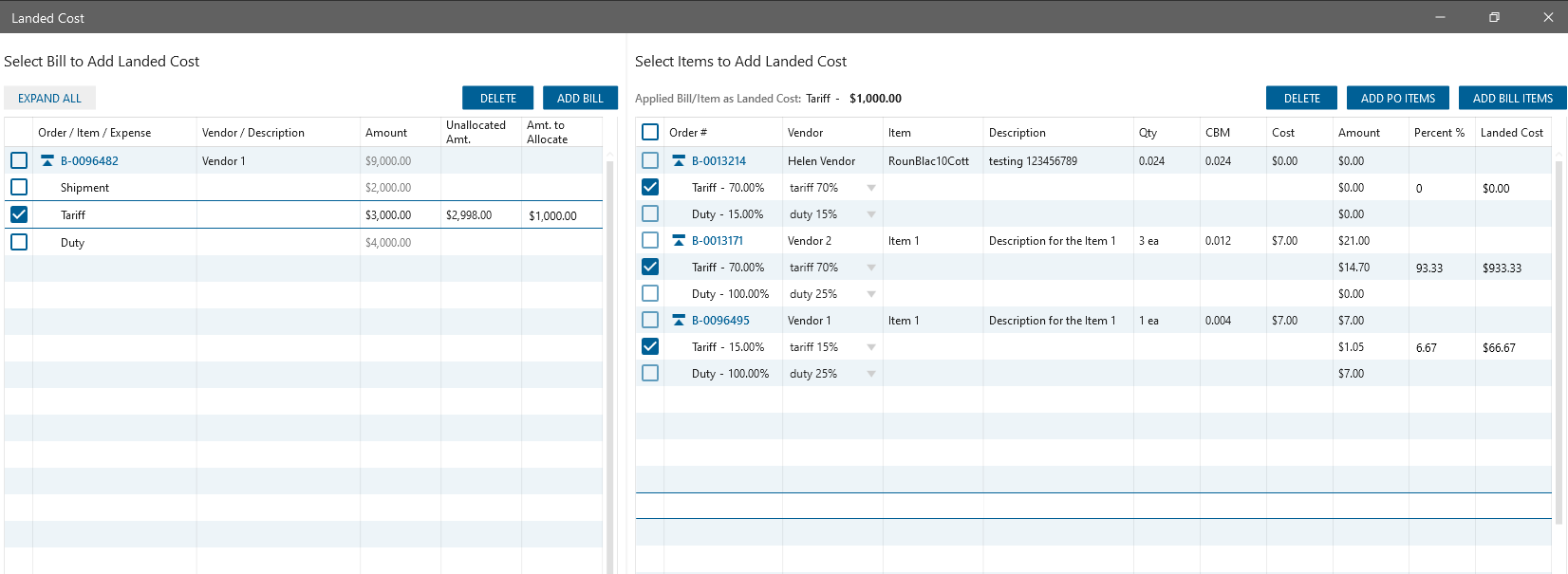Click ADD PO ITEMS button

pos(1397,98)
